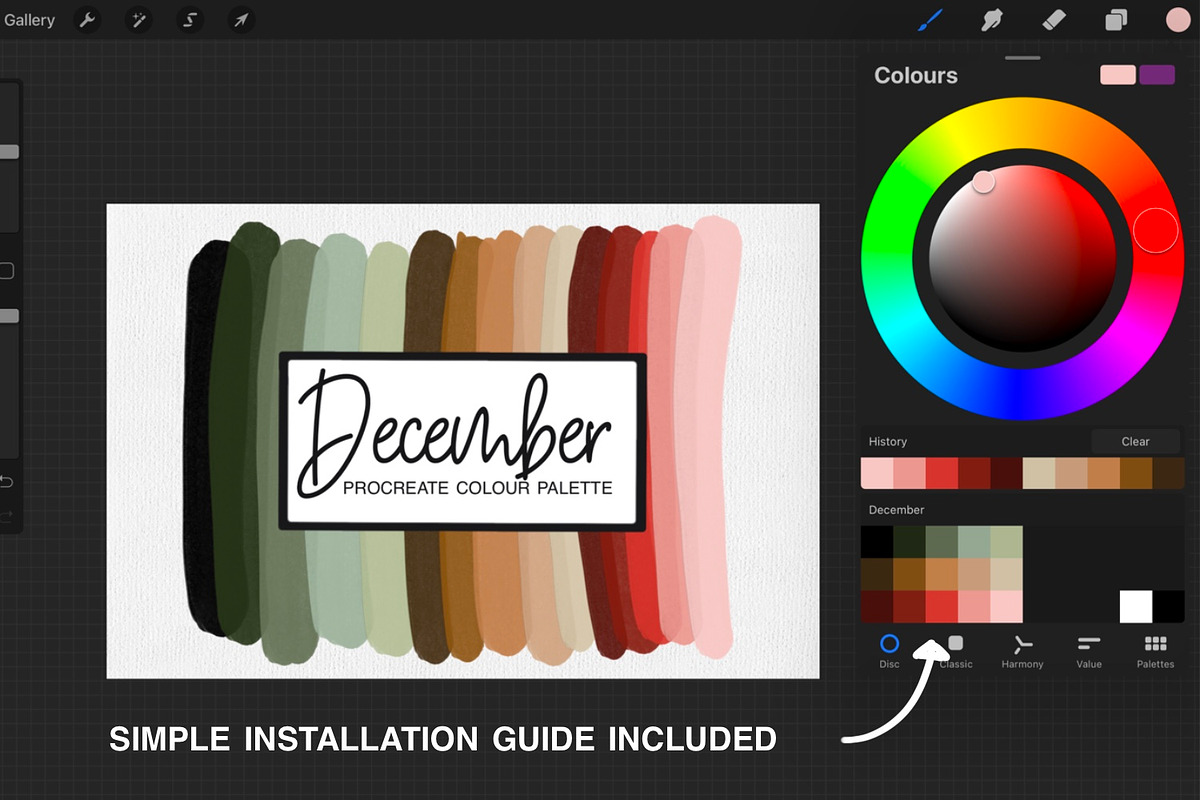Open the Gallery
Screen dimensions: 1200x800
point(28,20)
